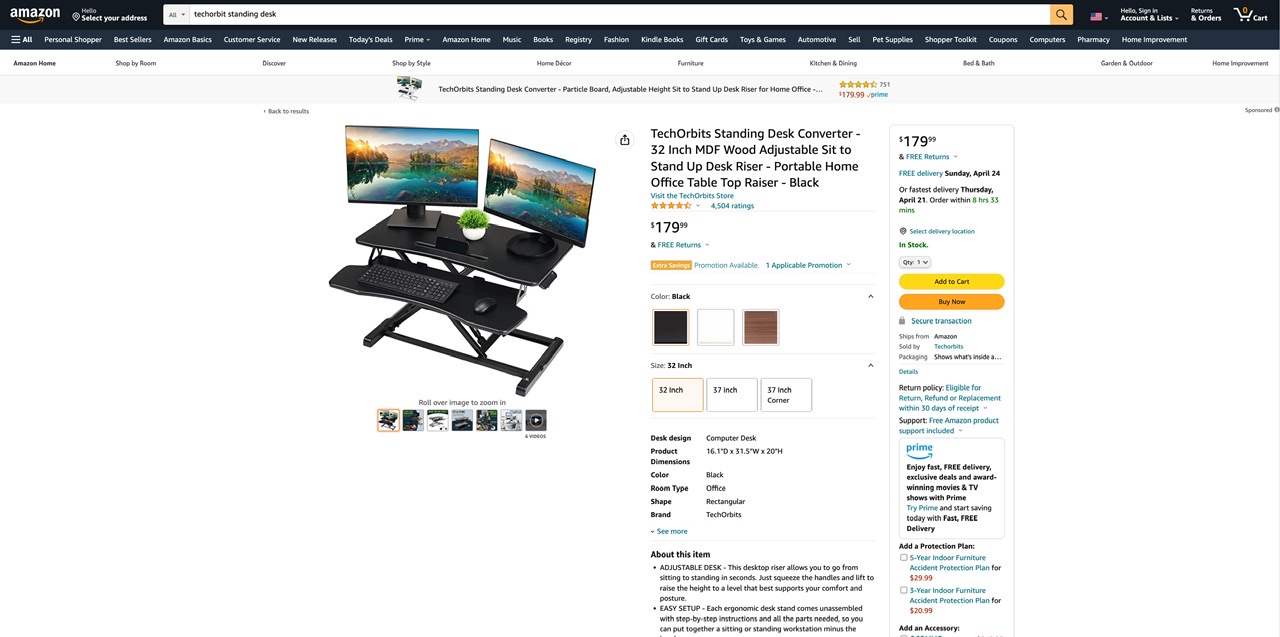Click the yellow Add to Cart button
This screenshot has height=637, width=1280.
coord(951,282)
